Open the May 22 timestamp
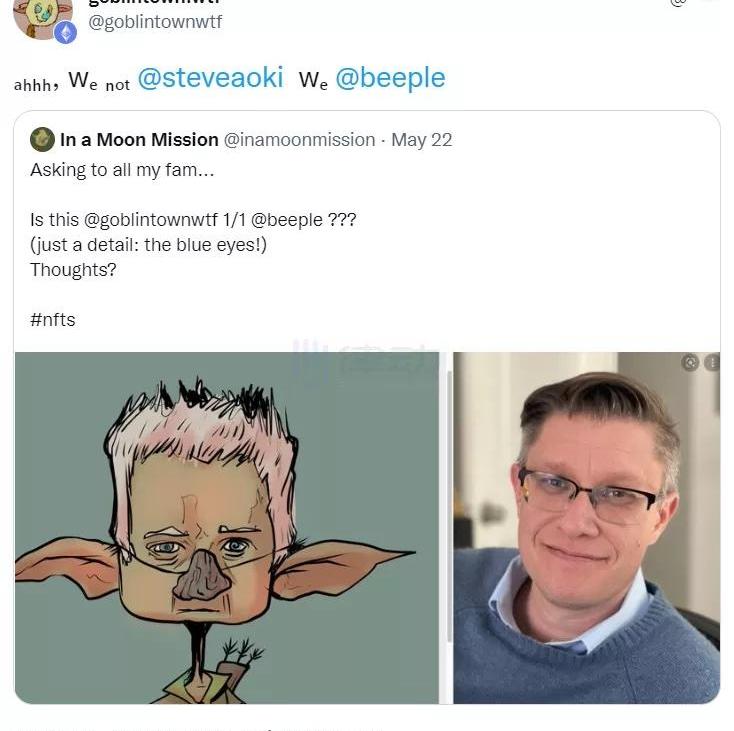The image size is (734, 731). (421, 140)
